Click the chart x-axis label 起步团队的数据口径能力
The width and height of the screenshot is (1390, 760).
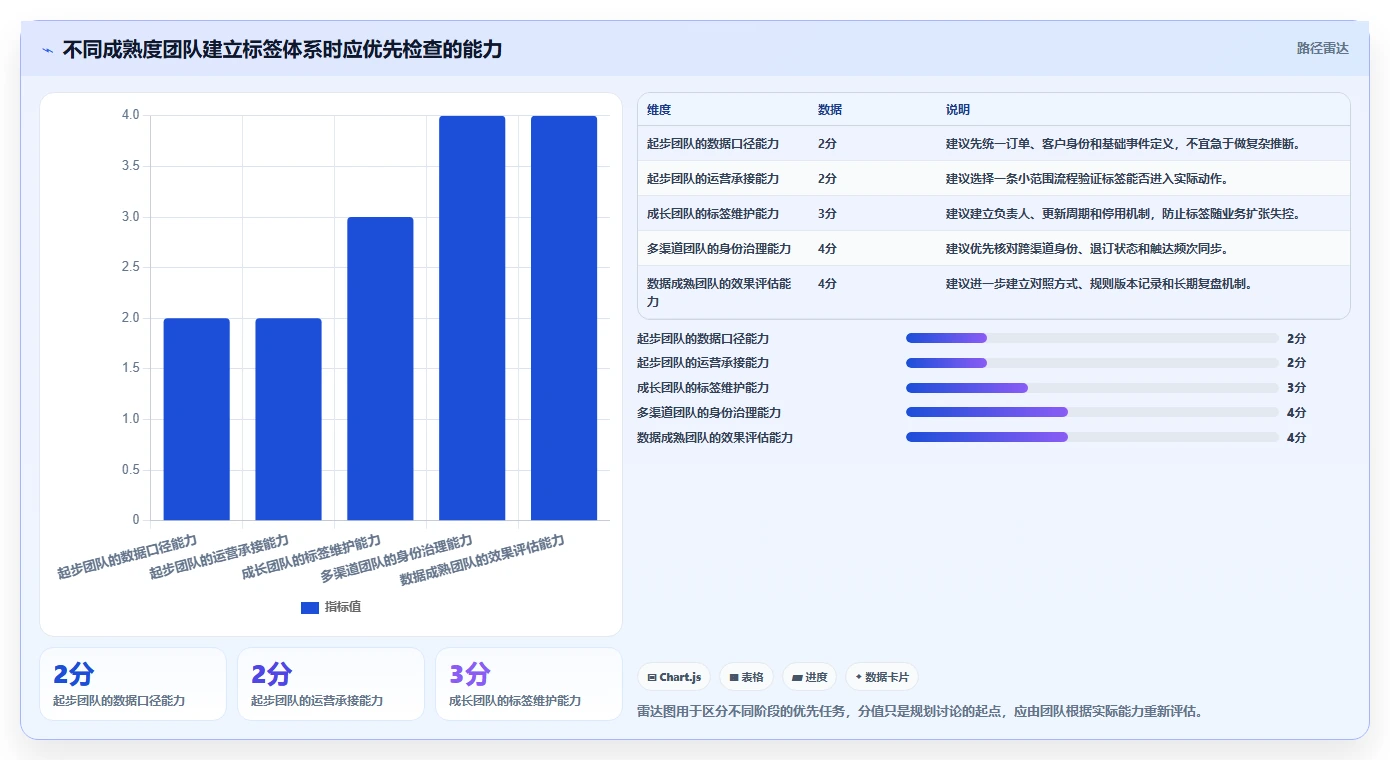[127, 557]
